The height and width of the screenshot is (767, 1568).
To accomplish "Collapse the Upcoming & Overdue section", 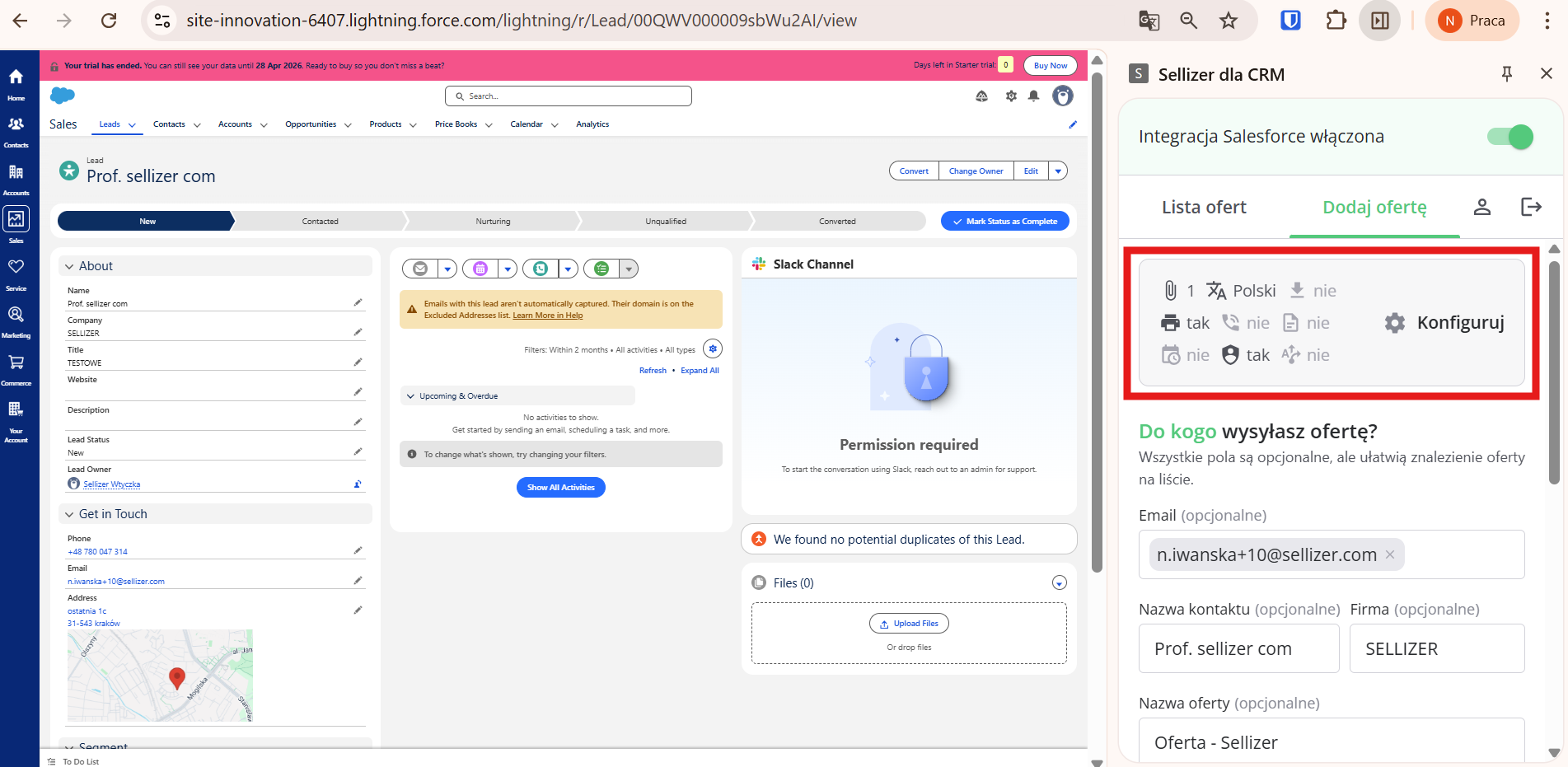I will coord(410,396).
